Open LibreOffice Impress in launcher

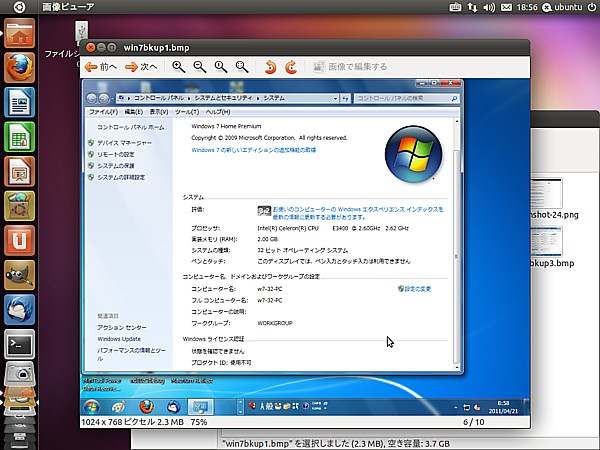(x=20, y=171)
